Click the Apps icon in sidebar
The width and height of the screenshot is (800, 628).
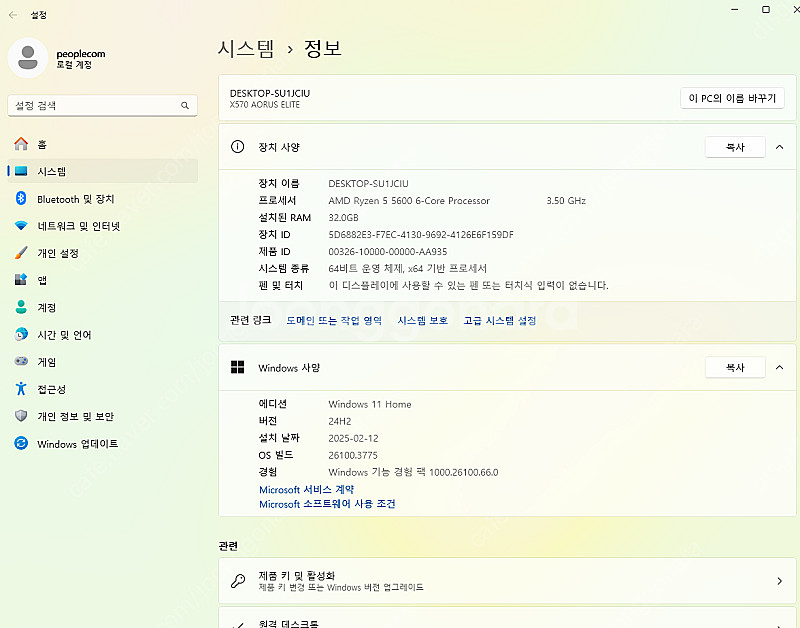21,280
